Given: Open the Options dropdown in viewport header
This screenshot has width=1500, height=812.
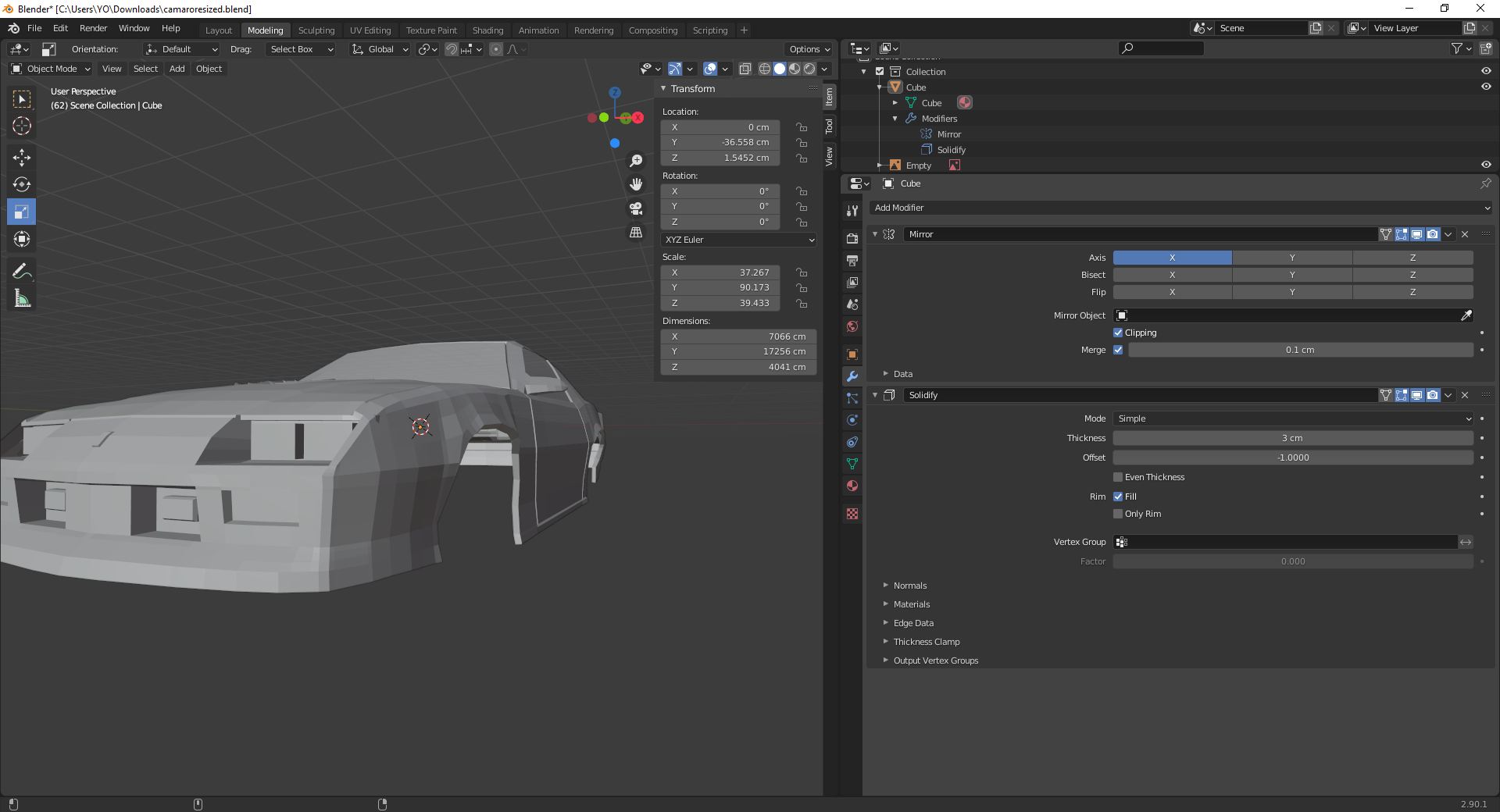Looking at the screenshot, I should 809,49.
